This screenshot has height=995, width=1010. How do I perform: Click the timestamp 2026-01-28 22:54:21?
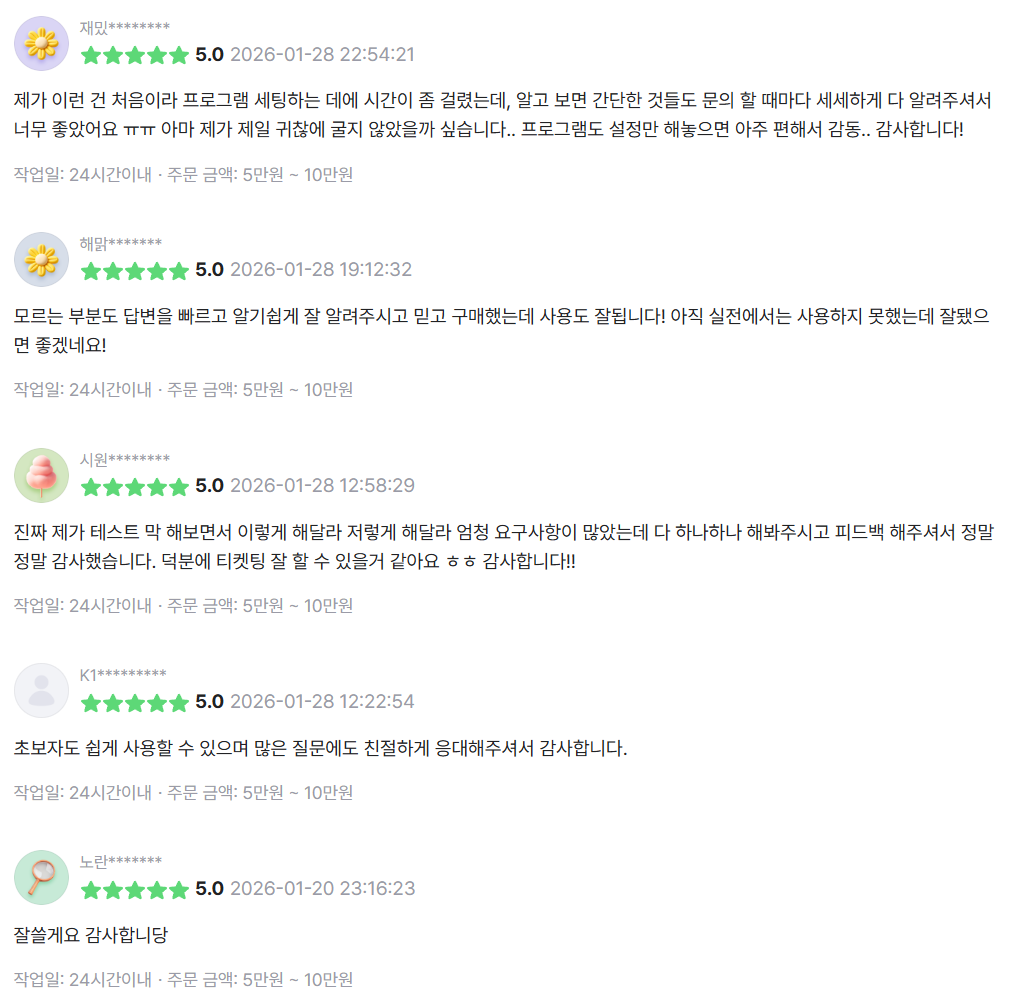point(322,55)
